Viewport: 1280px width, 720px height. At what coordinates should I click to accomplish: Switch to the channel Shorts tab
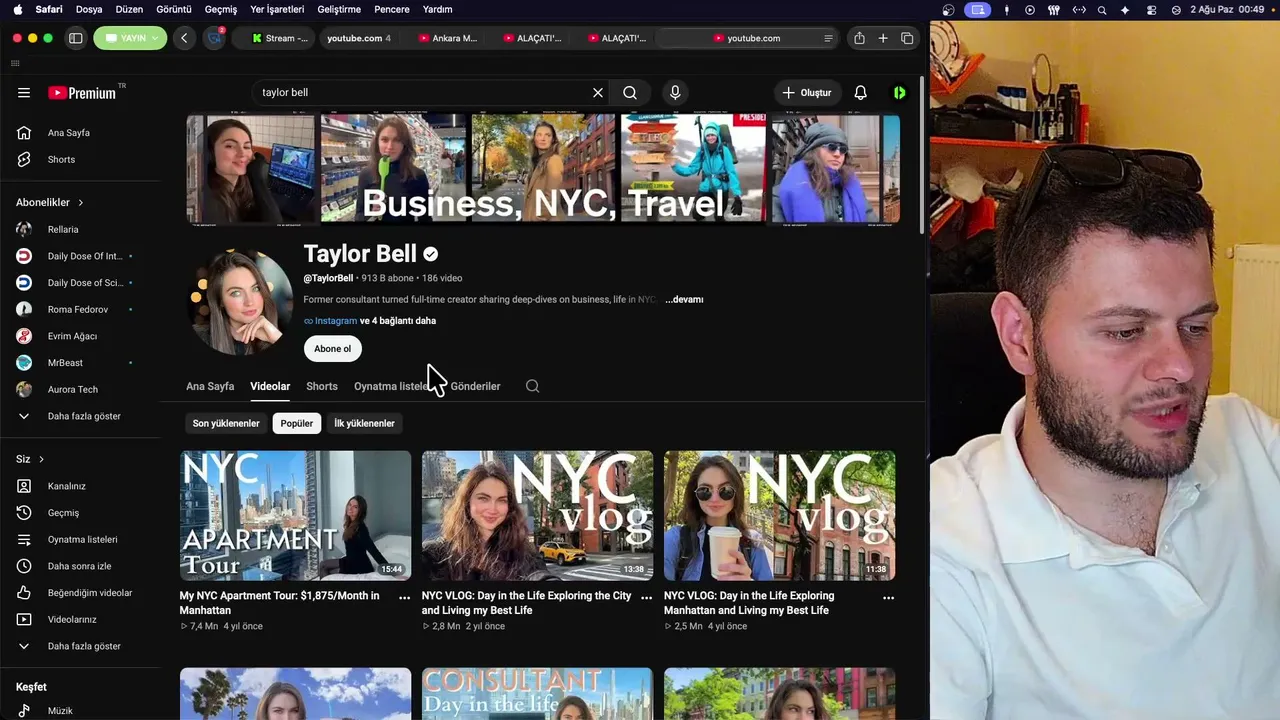pos(322,386)
